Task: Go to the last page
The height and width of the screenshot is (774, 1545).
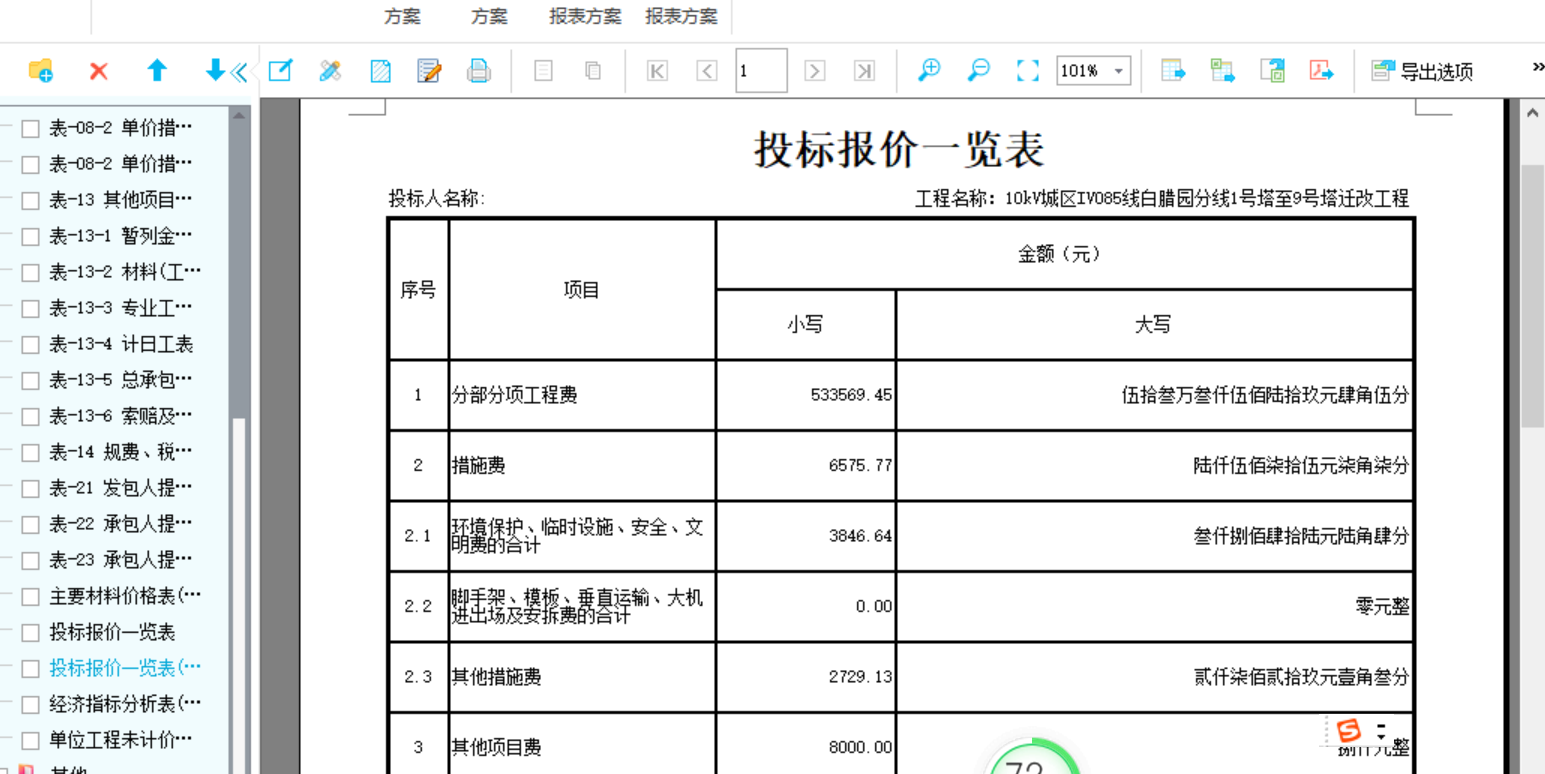Action: 864,71
